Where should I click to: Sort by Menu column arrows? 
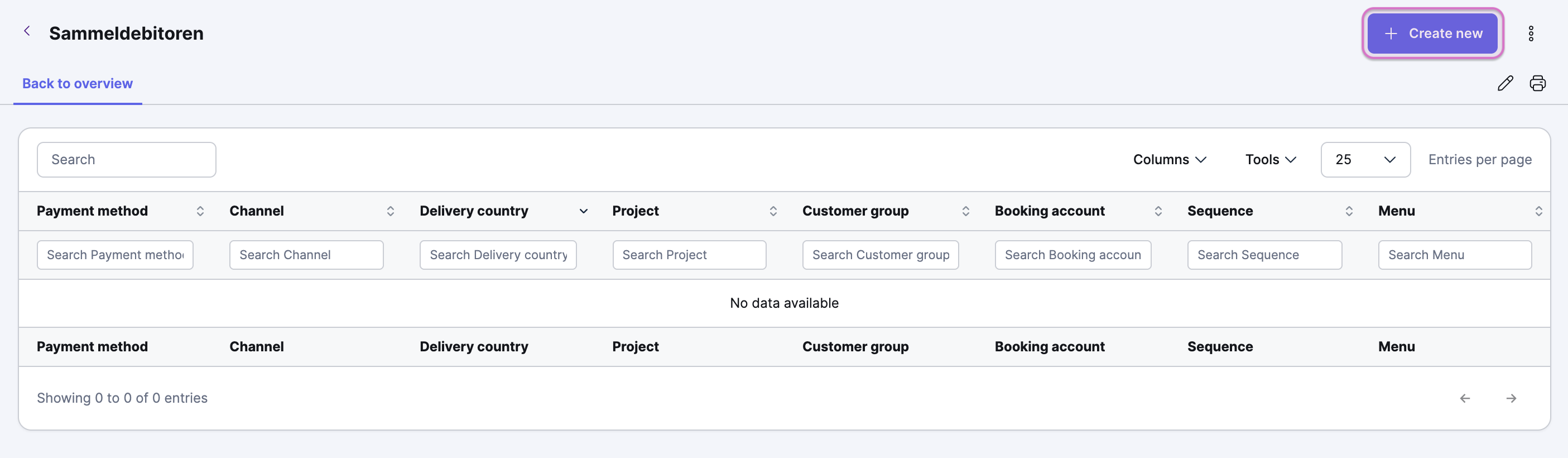1539,211
